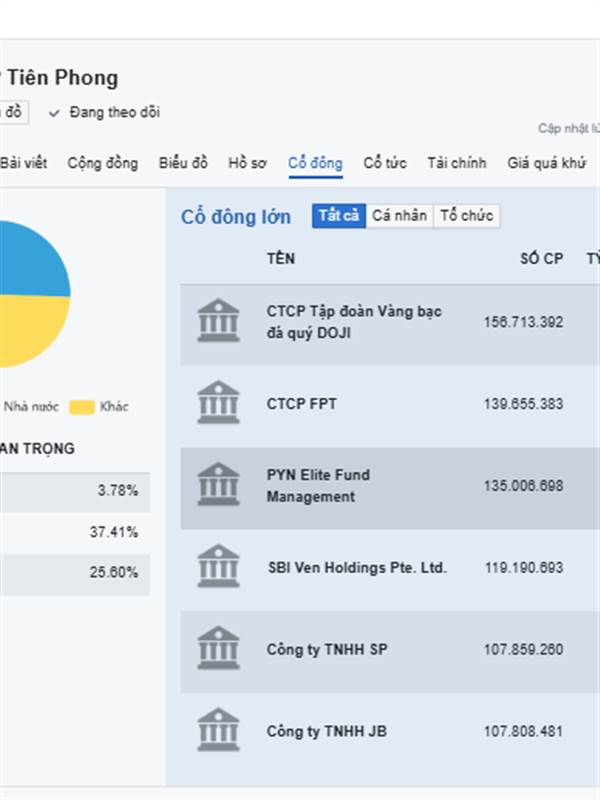Click the TÊN column header
The image size is (600, 800).
281,258
